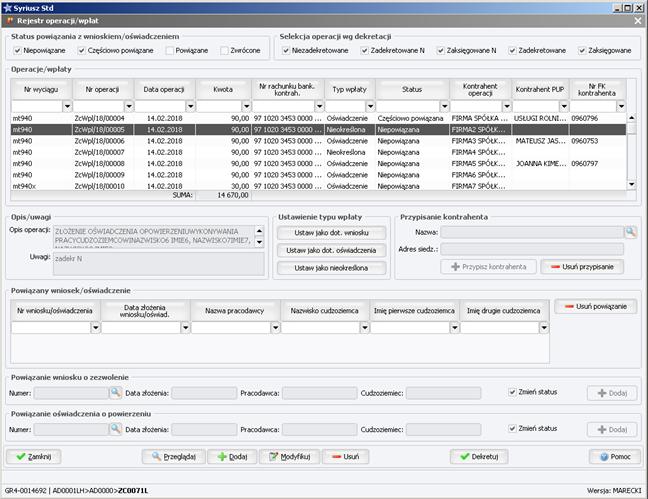Open search icon for wniosek o zezwolenie Numer
648x499 pixels.
pos(116,392)
